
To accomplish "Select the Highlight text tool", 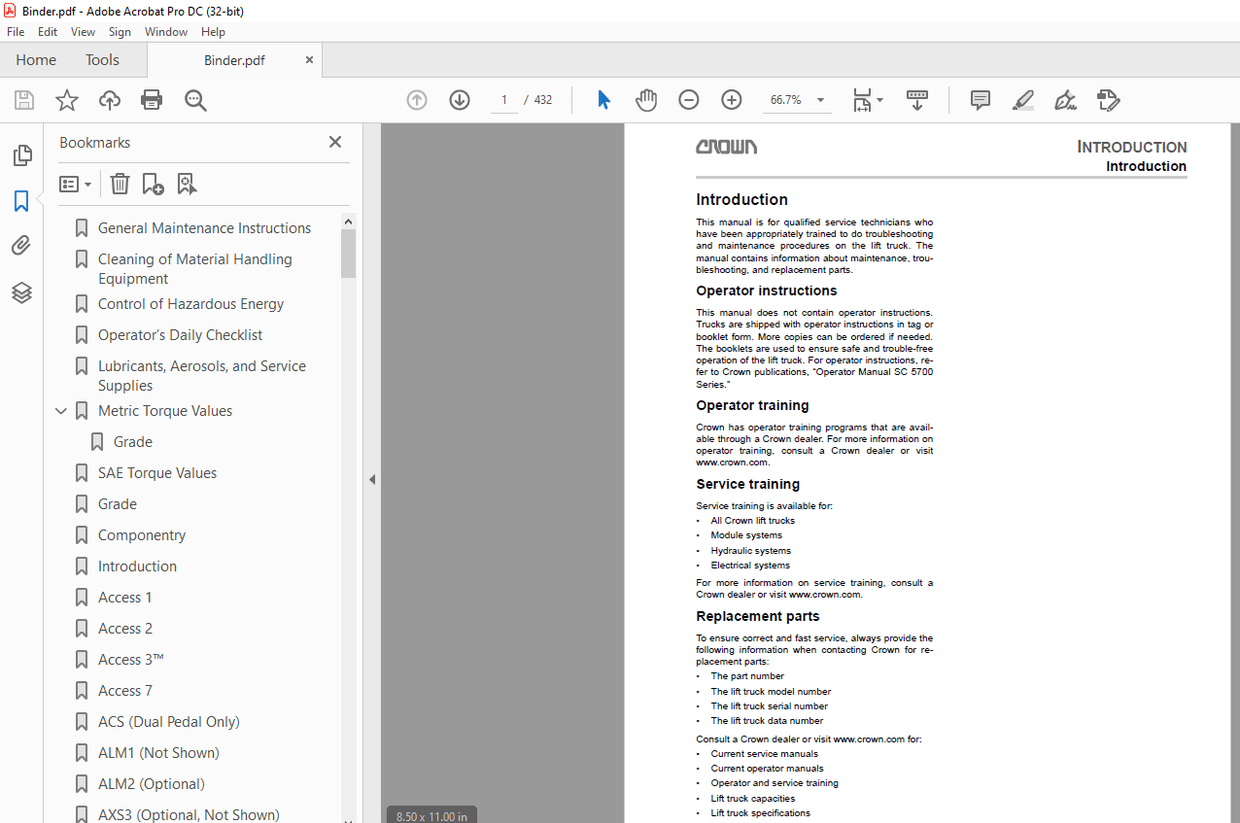I will tap(1022, 100).
